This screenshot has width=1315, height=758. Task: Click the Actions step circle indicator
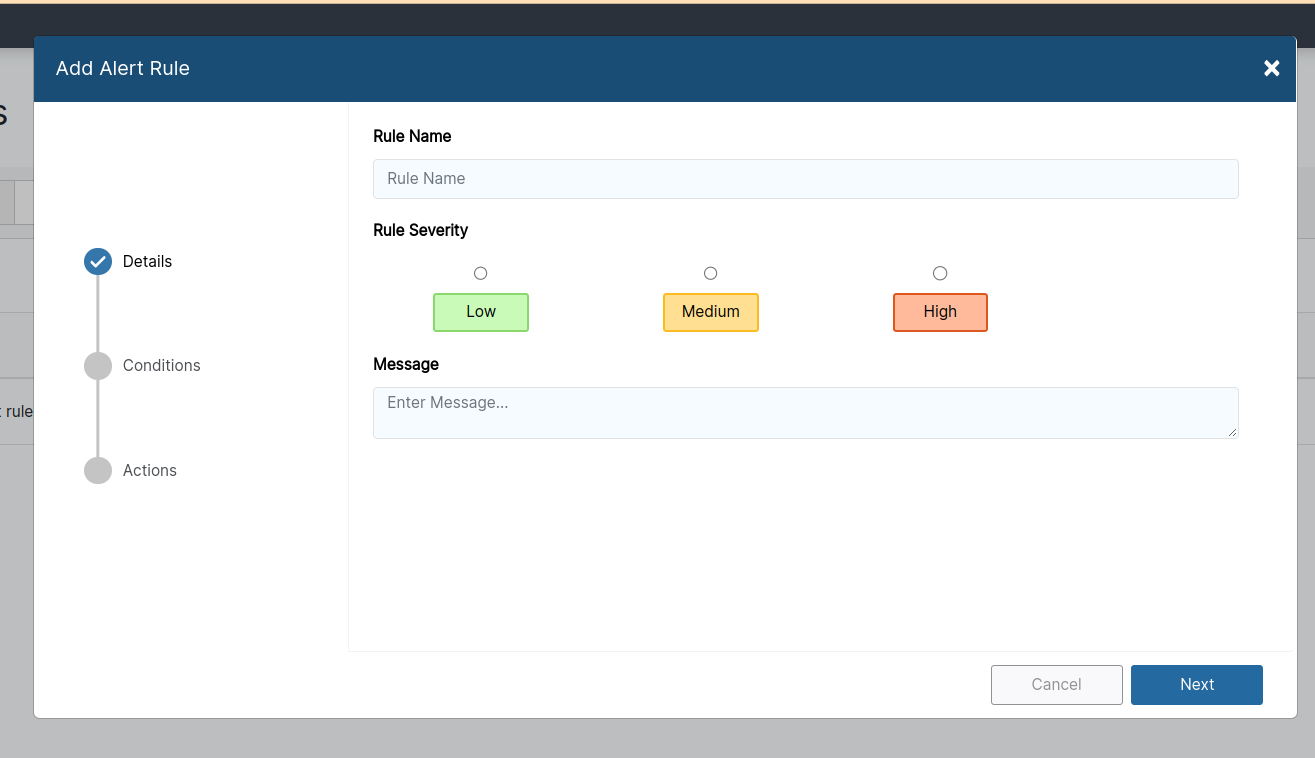pos(97,470)
